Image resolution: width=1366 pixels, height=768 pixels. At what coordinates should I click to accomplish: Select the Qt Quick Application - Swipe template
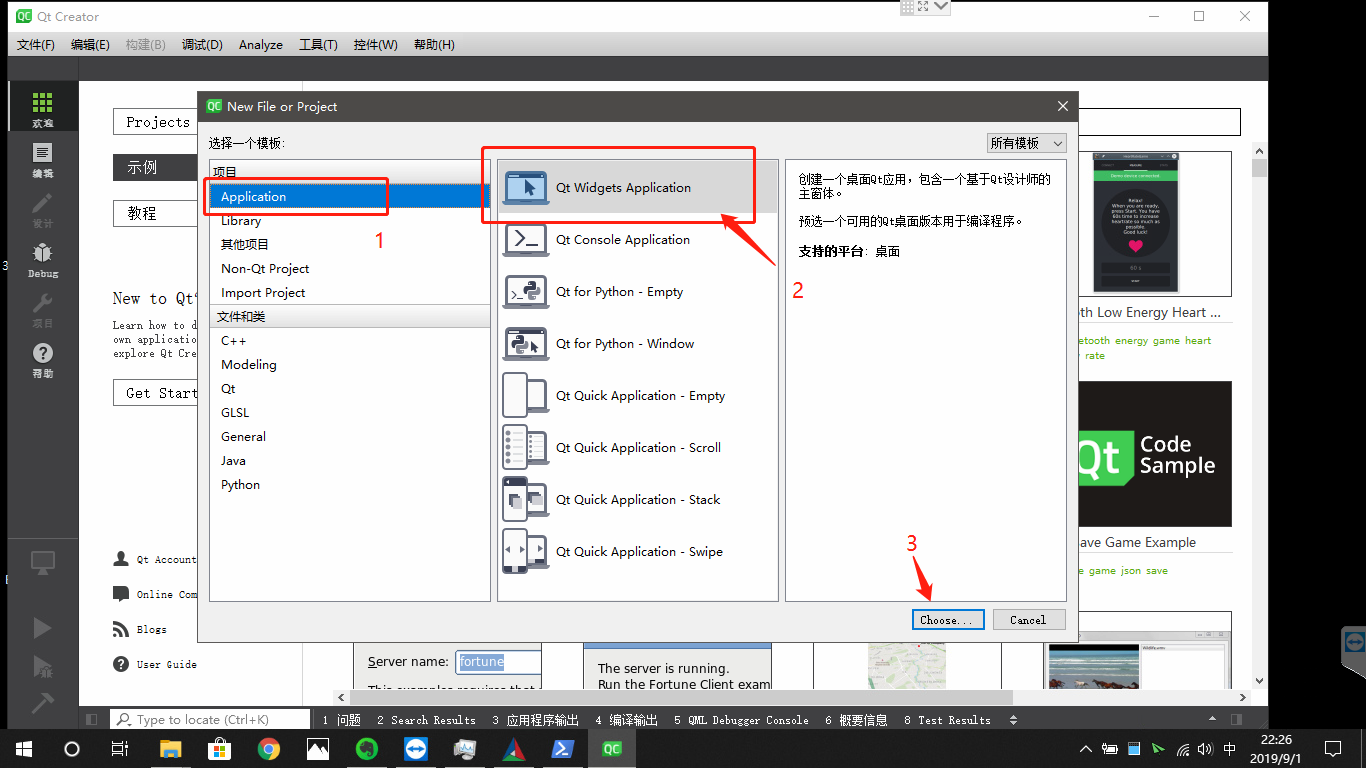click(x=640, y=551)
